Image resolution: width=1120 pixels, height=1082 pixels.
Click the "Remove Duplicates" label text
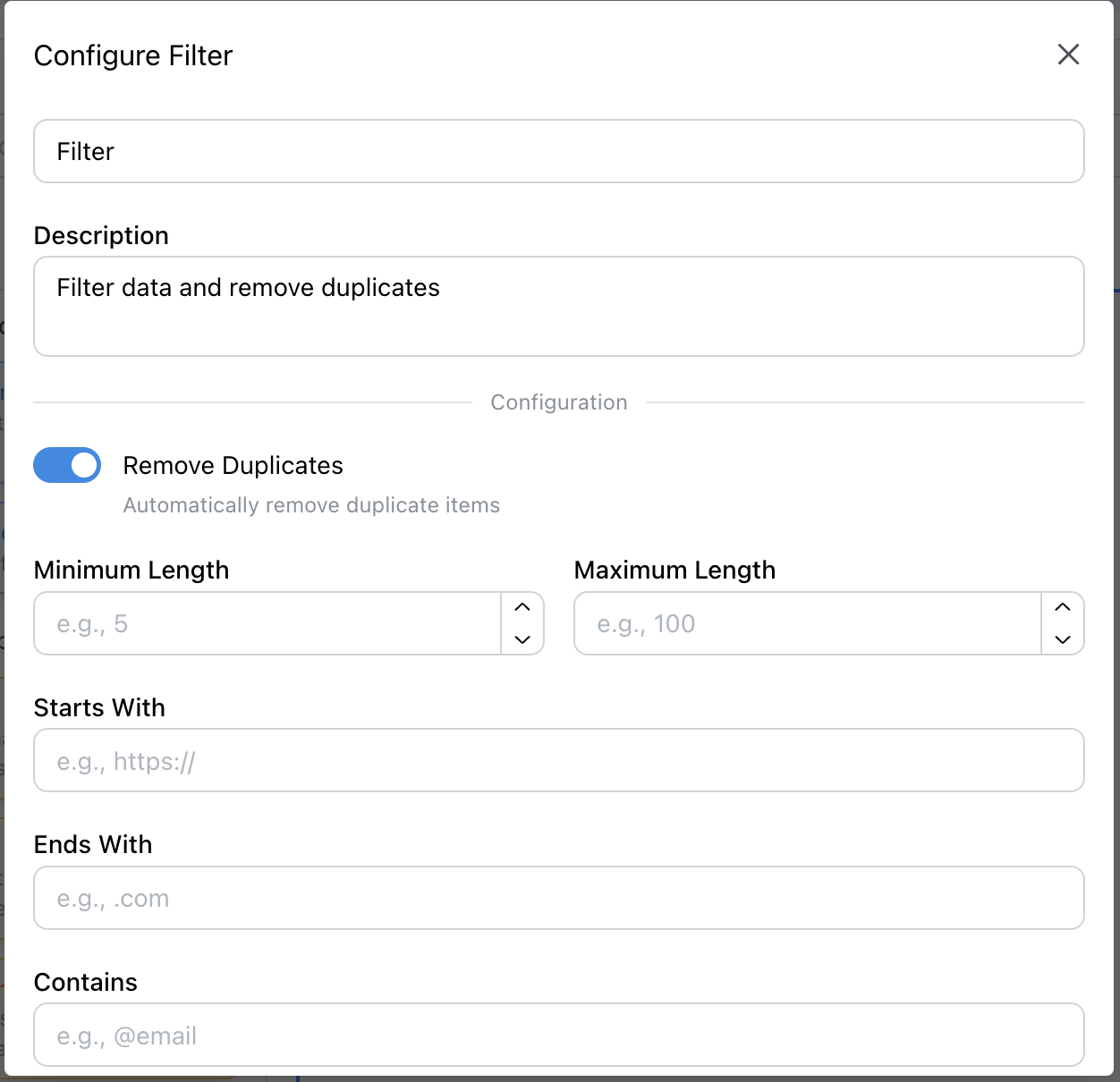click(x=233, y=465)
